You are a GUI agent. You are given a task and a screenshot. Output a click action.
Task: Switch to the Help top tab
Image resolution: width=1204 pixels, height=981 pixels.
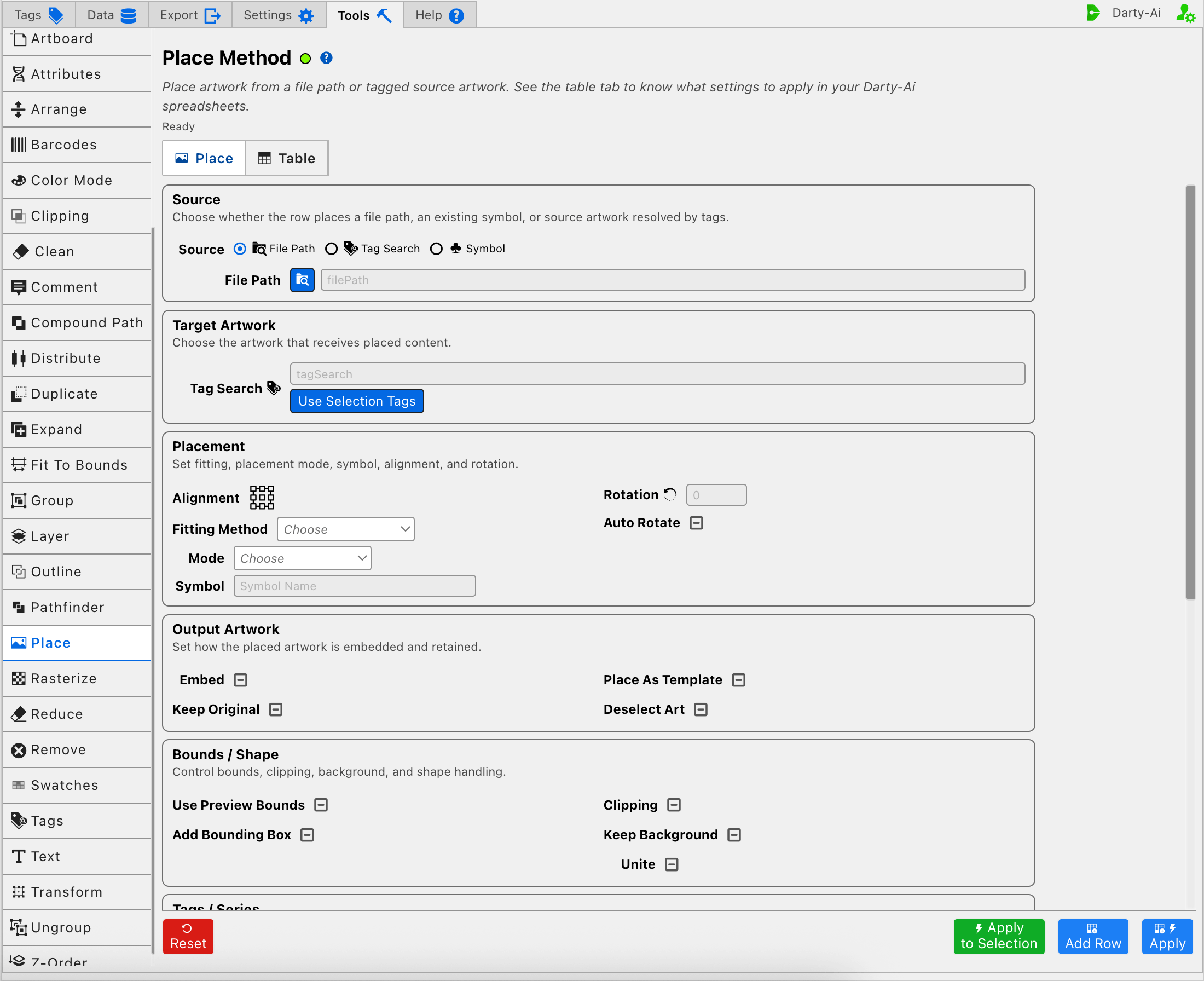440,15
